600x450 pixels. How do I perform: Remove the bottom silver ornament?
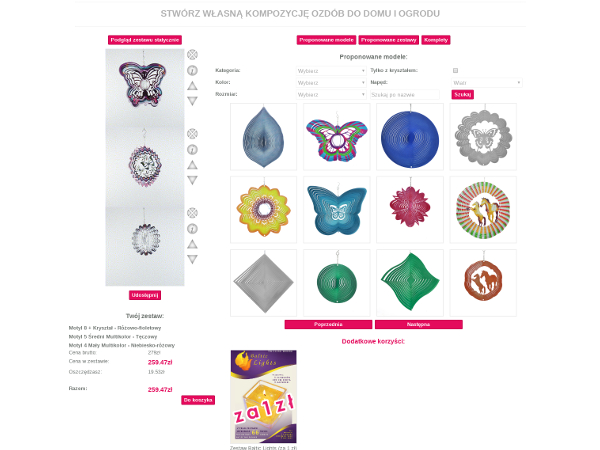(192, 213)
